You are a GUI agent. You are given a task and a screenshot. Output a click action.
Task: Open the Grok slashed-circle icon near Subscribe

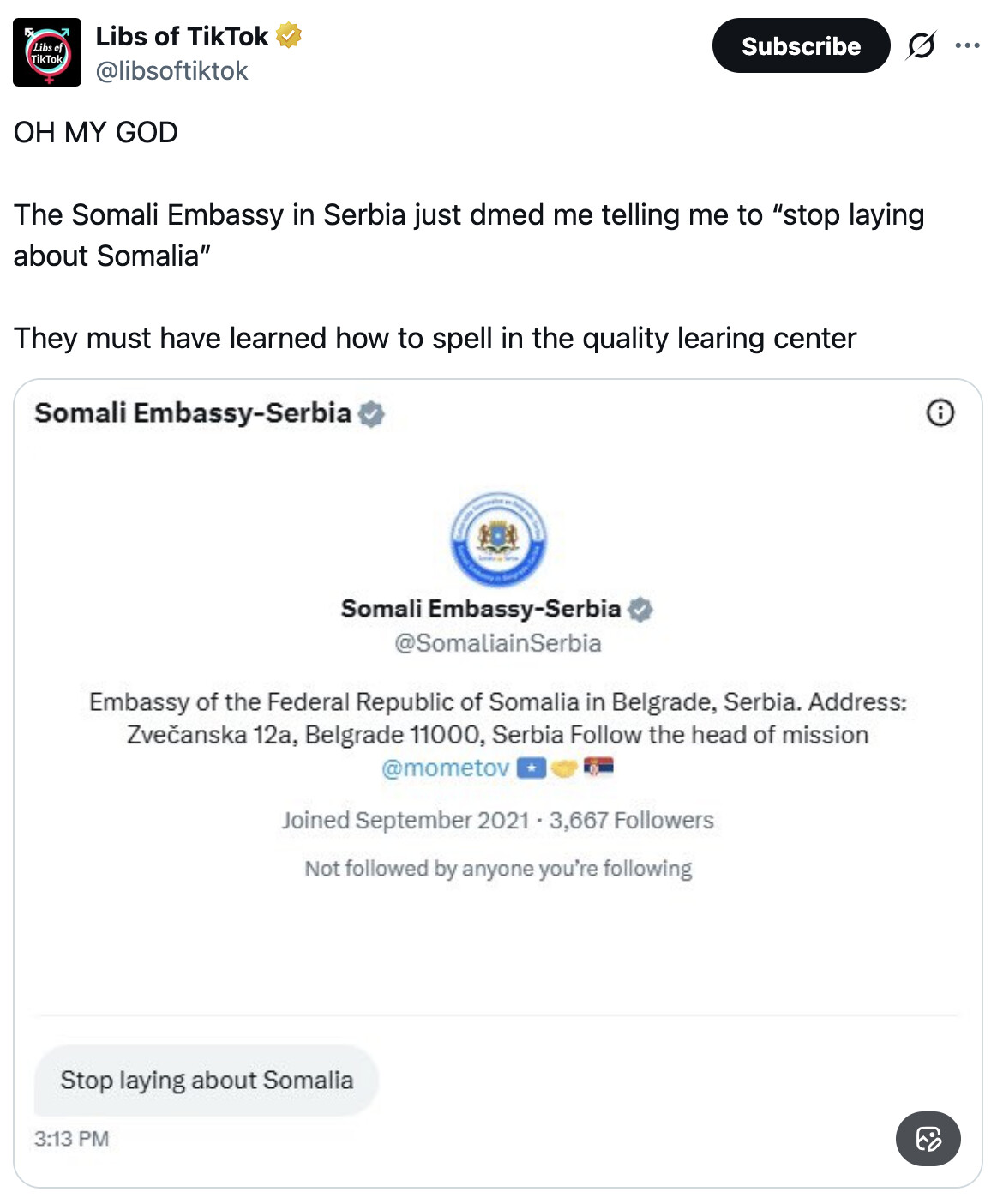[x=921, y=45]
